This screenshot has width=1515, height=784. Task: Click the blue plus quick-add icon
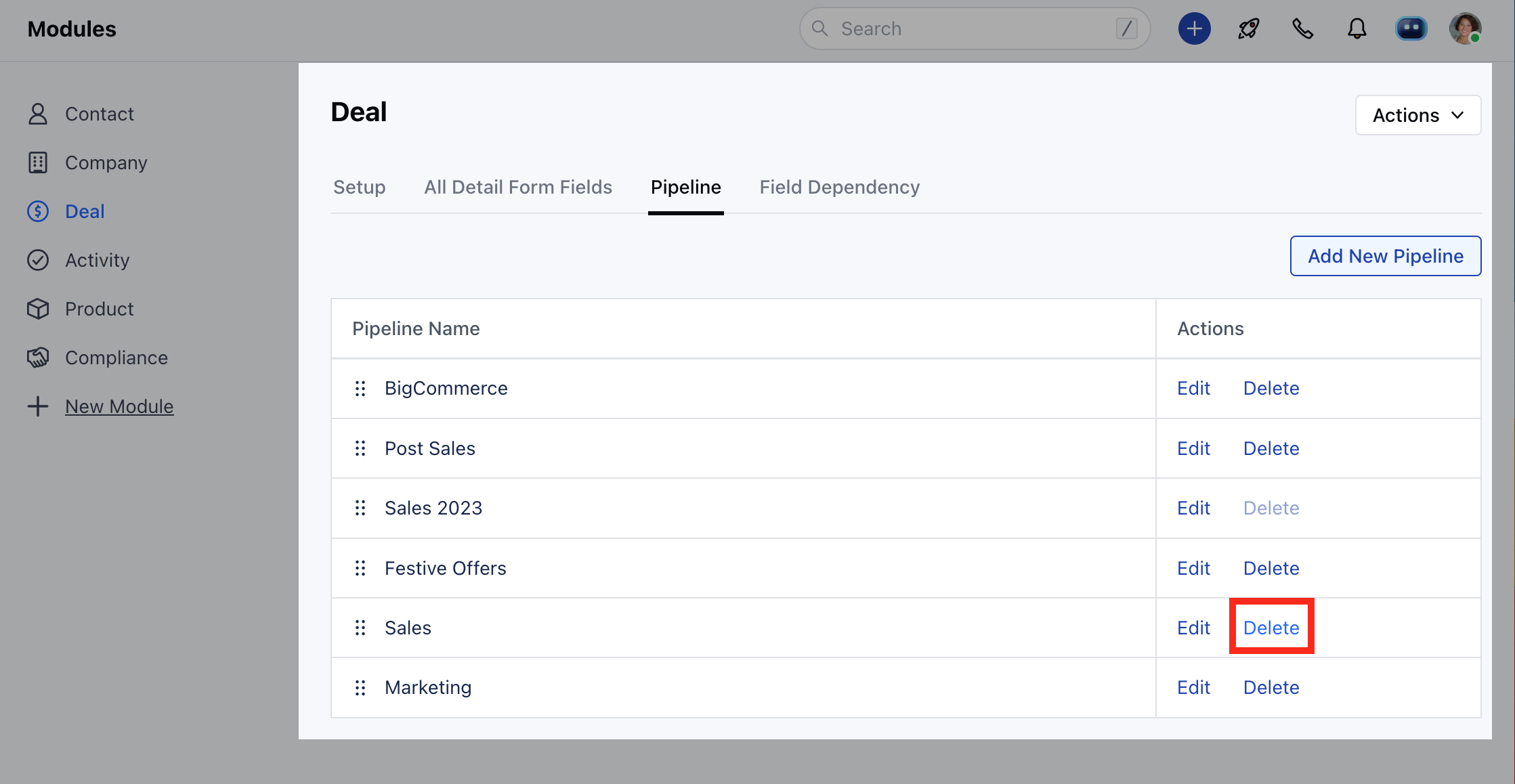click(x=1194, y=28)
